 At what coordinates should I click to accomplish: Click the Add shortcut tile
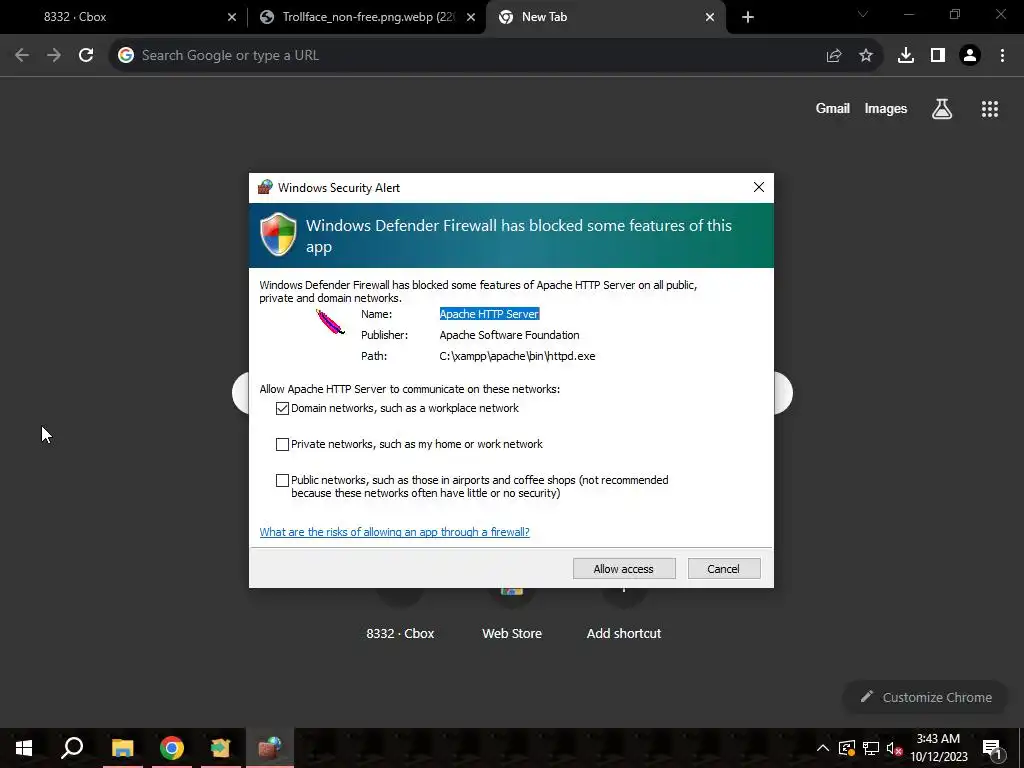pos(624,633)
